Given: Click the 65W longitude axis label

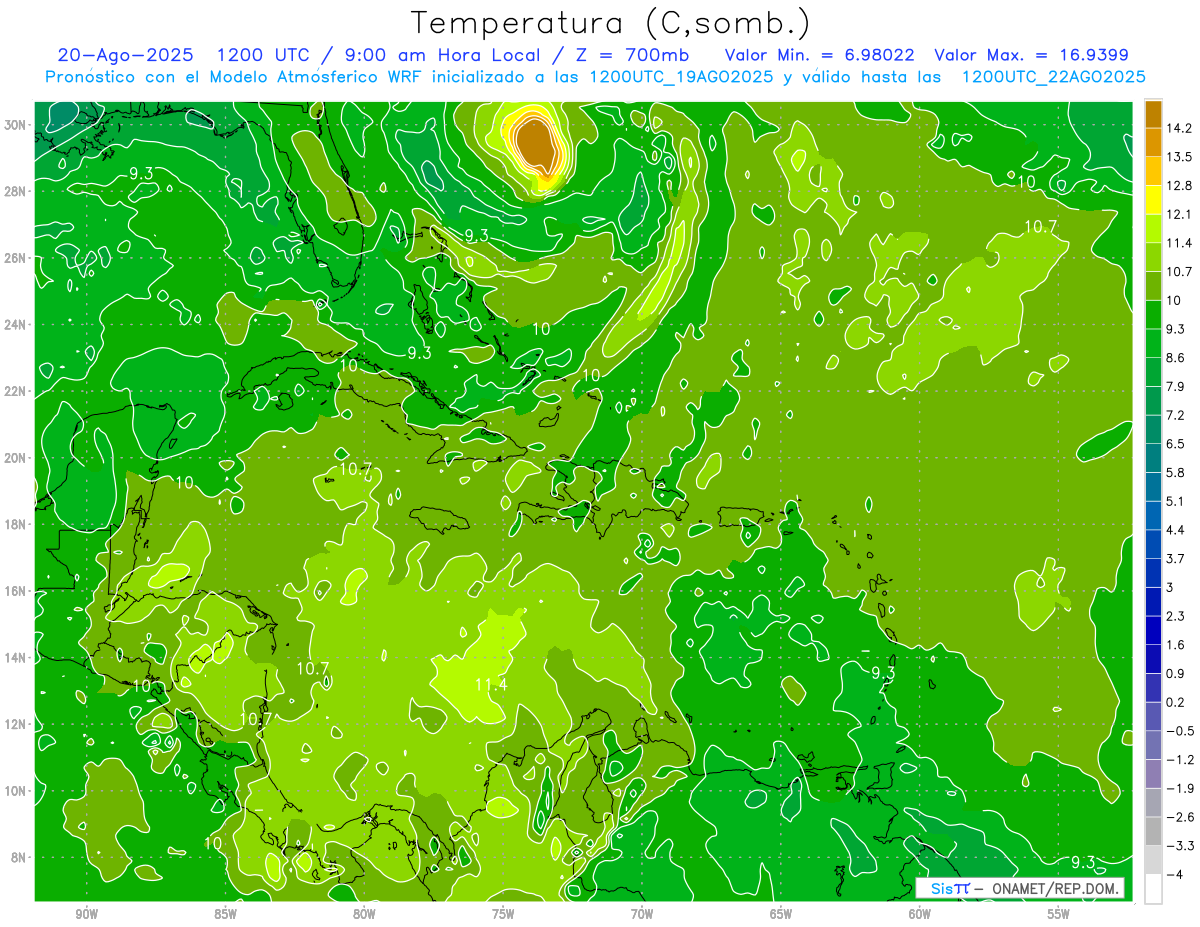Looking at the screenshot, I should pyautogui.click(x=781, y=914).
